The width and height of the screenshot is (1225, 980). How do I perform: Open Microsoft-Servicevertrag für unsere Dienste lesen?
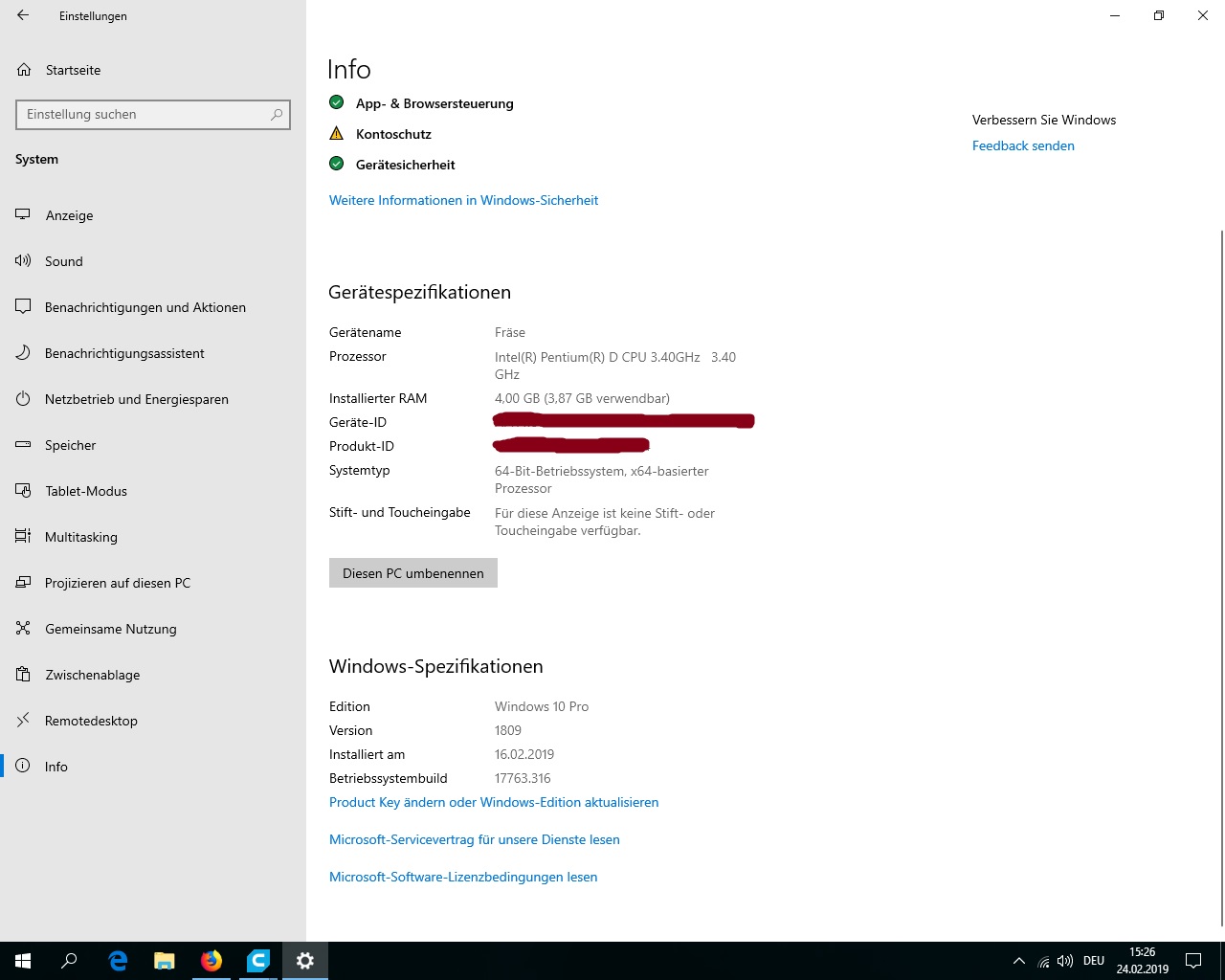pos(475,839)
